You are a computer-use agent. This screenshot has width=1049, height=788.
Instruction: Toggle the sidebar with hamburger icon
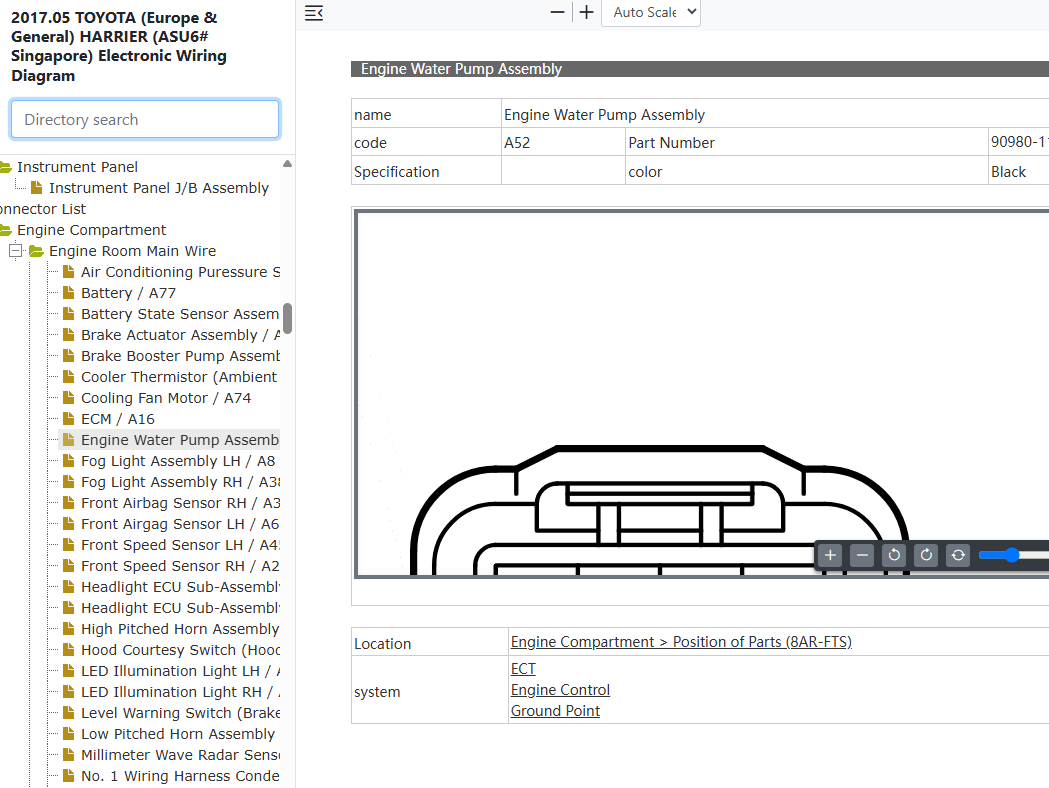(x=314, y=13)
